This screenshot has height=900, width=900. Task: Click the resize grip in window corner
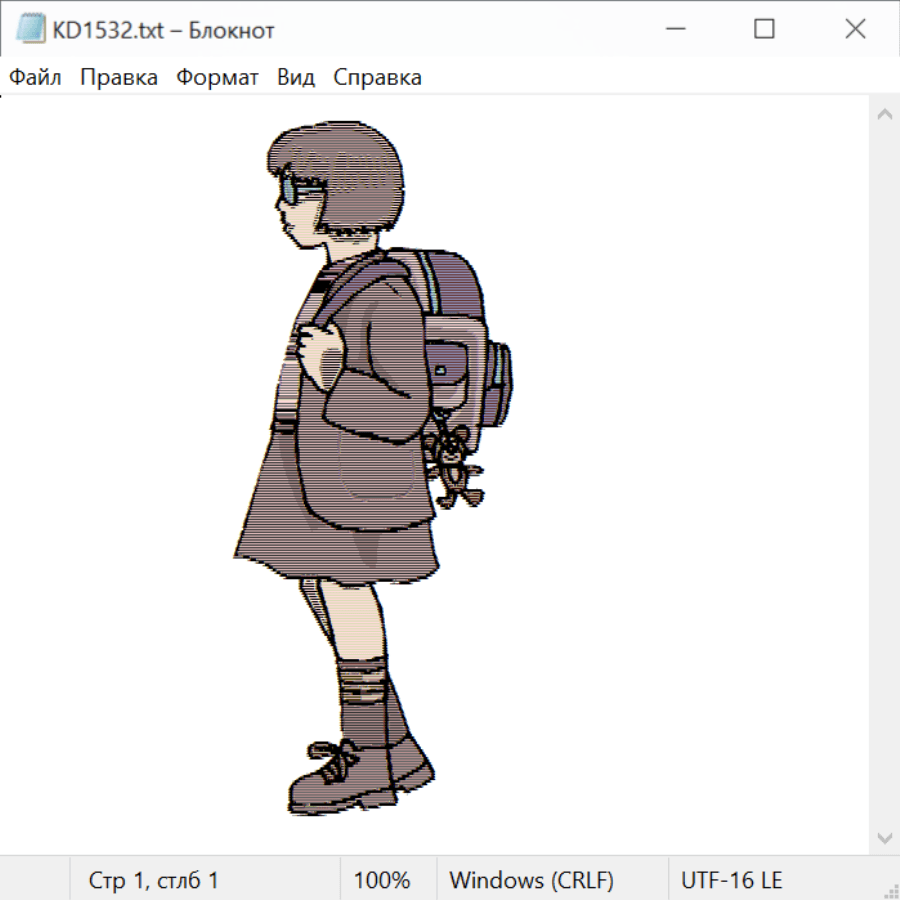890,890
